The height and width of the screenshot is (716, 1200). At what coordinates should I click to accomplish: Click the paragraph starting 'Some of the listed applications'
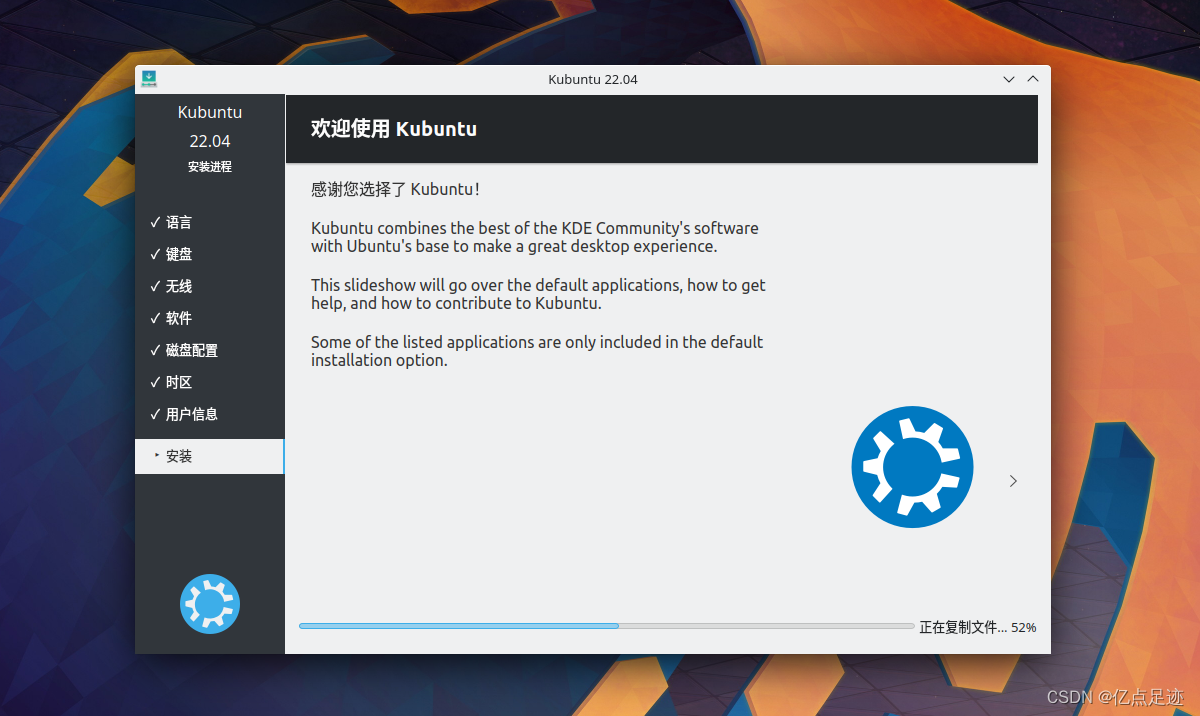tap(537, 351)
